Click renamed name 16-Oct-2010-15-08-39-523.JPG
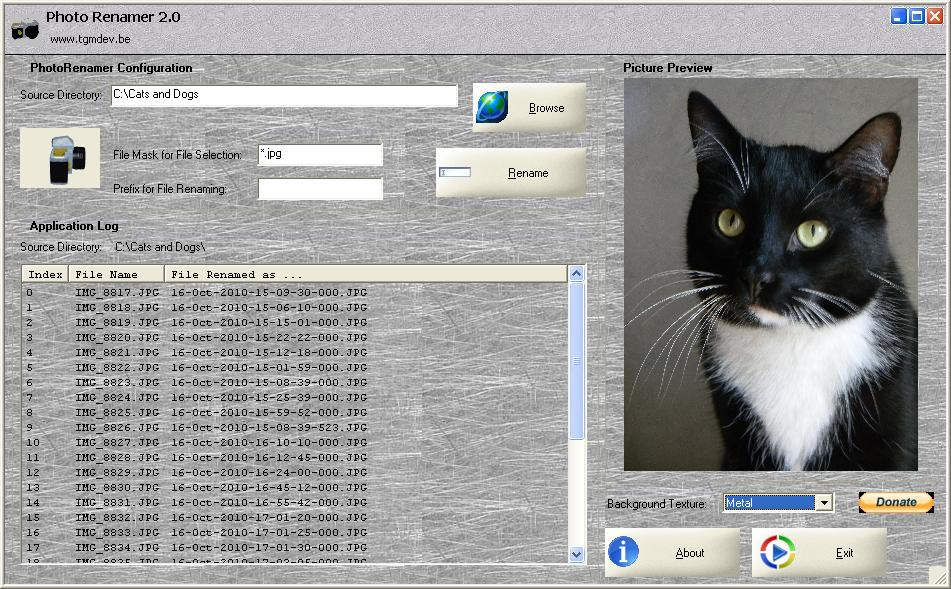 coord(269,428)
